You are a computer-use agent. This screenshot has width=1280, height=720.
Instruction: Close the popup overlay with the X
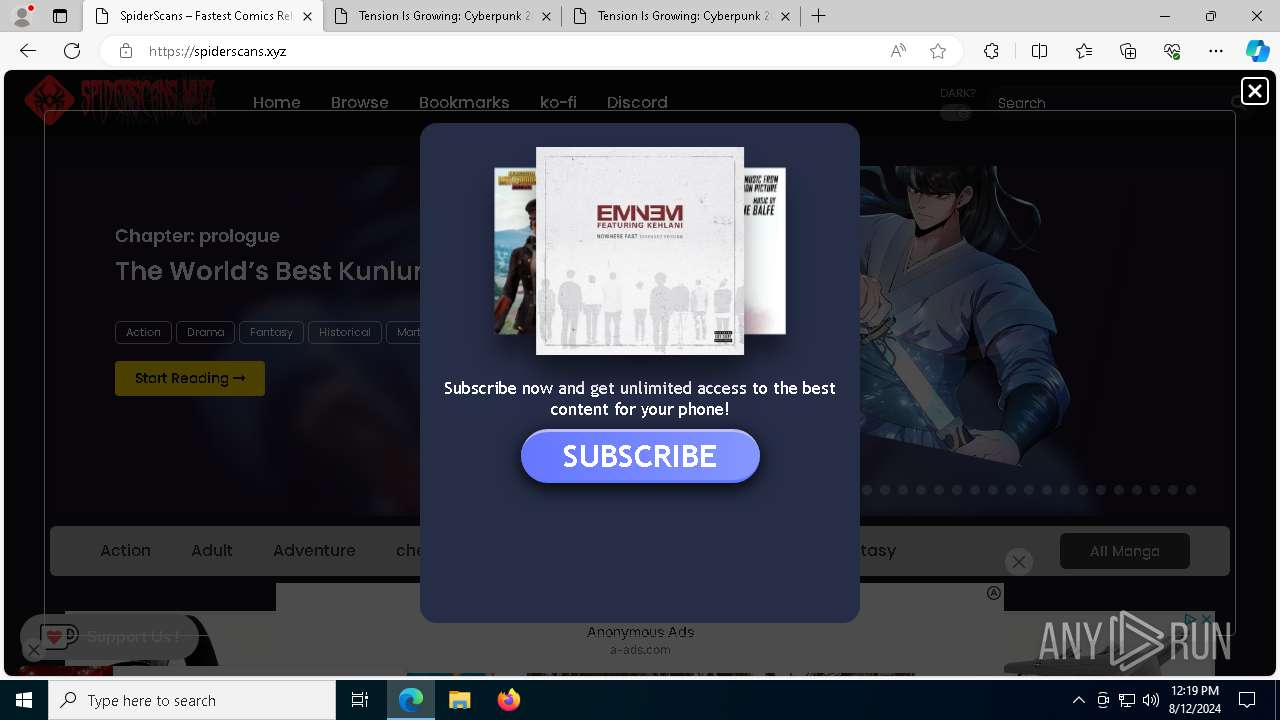pyautogui.click(x=1254, y=91)
